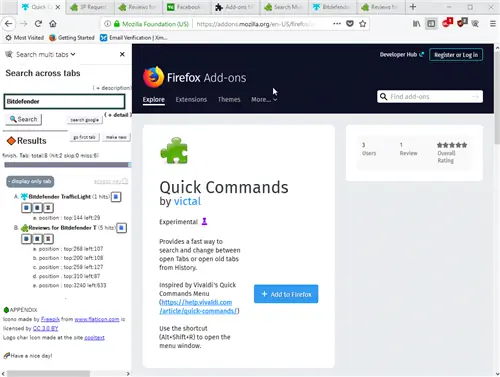Click the Search button in the sidebar
Image resolution: width=500 pixels, height=377 pixels.
[23, 119]
